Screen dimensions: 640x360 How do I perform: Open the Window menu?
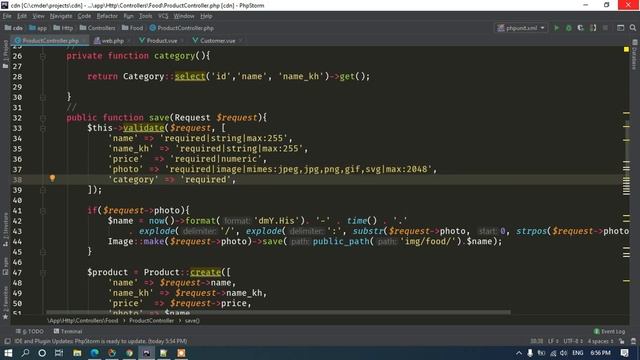pos(184,16)
